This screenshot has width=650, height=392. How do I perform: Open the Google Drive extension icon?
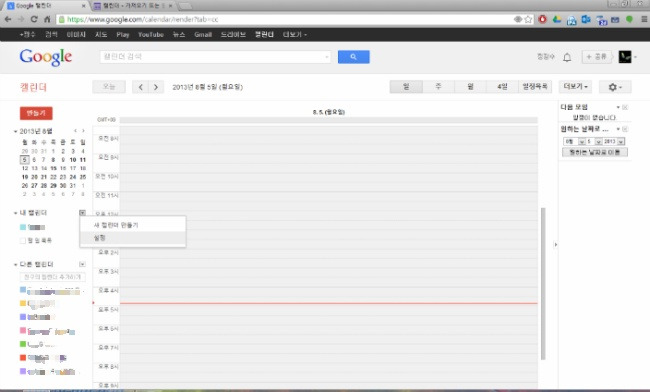557,19
